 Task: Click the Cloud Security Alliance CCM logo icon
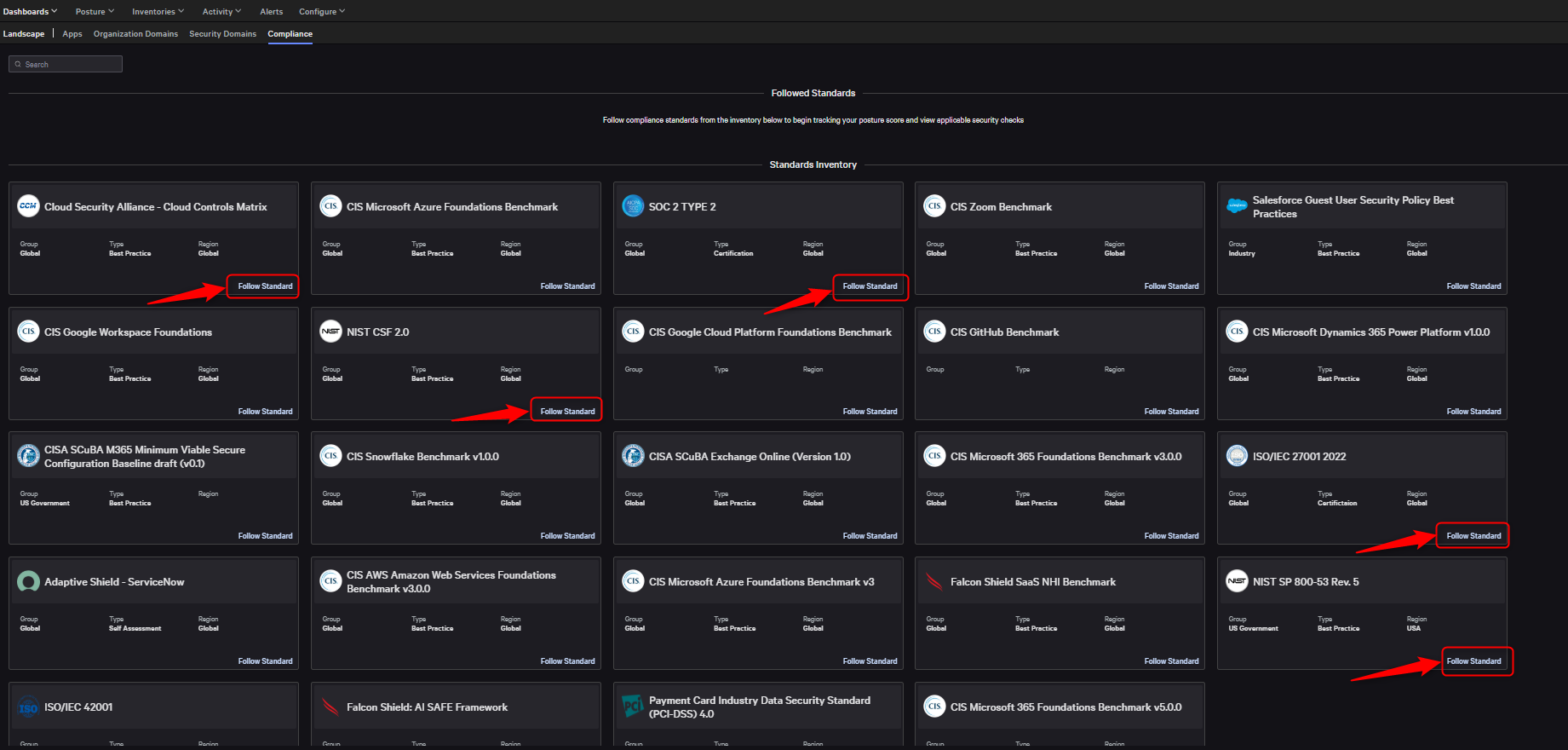28,205
